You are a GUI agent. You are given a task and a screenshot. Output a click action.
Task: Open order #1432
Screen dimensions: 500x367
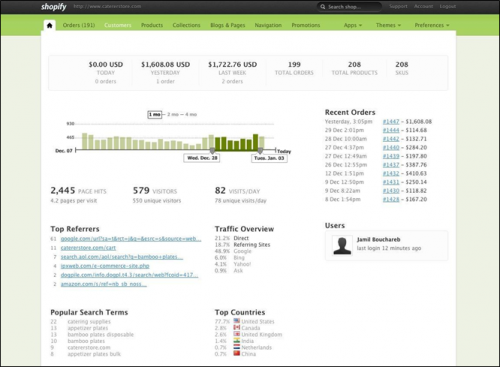(x=391, y=174)
